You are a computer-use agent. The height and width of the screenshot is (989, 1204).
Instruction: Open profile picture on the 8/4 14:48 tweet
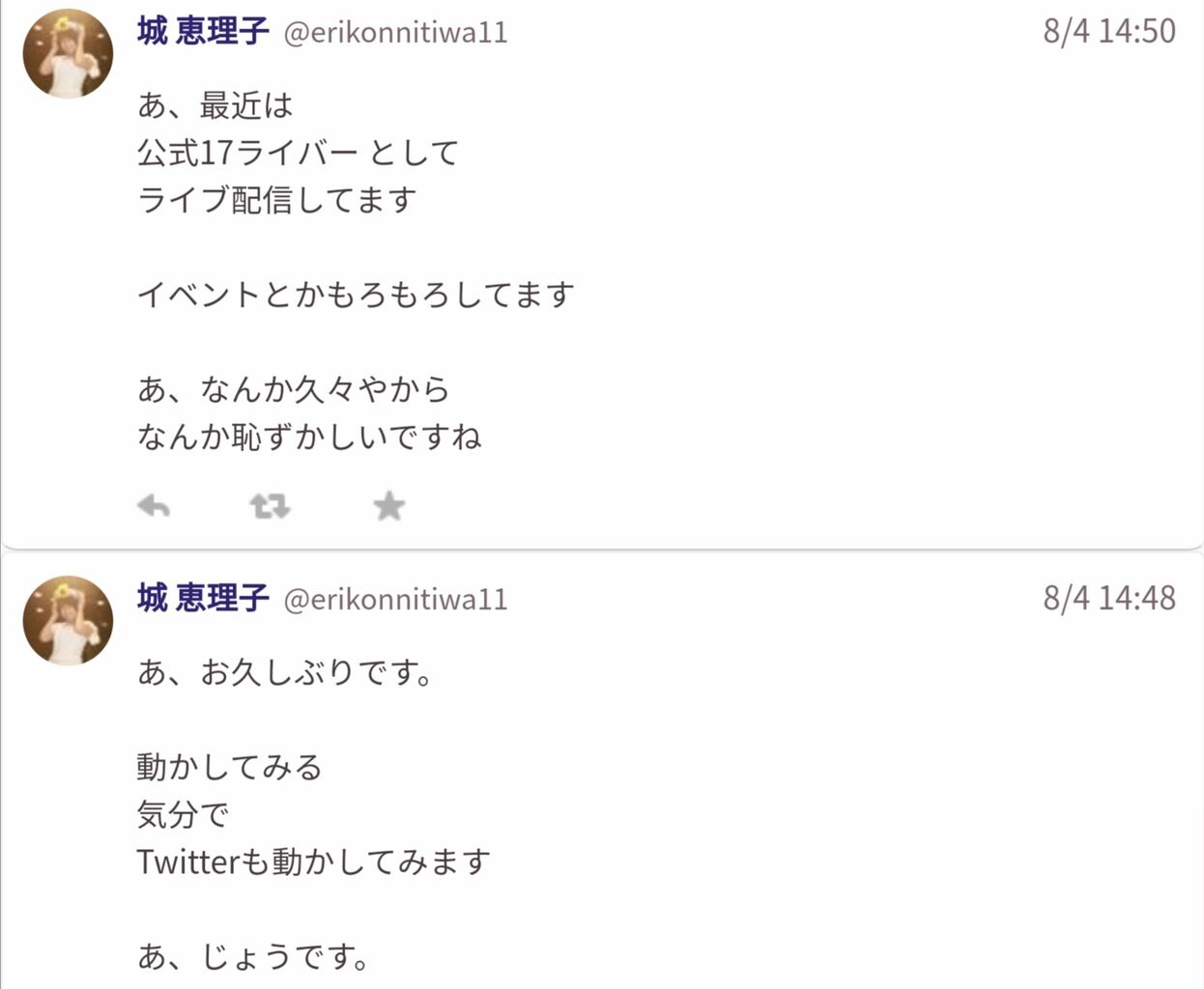point(68,621)
